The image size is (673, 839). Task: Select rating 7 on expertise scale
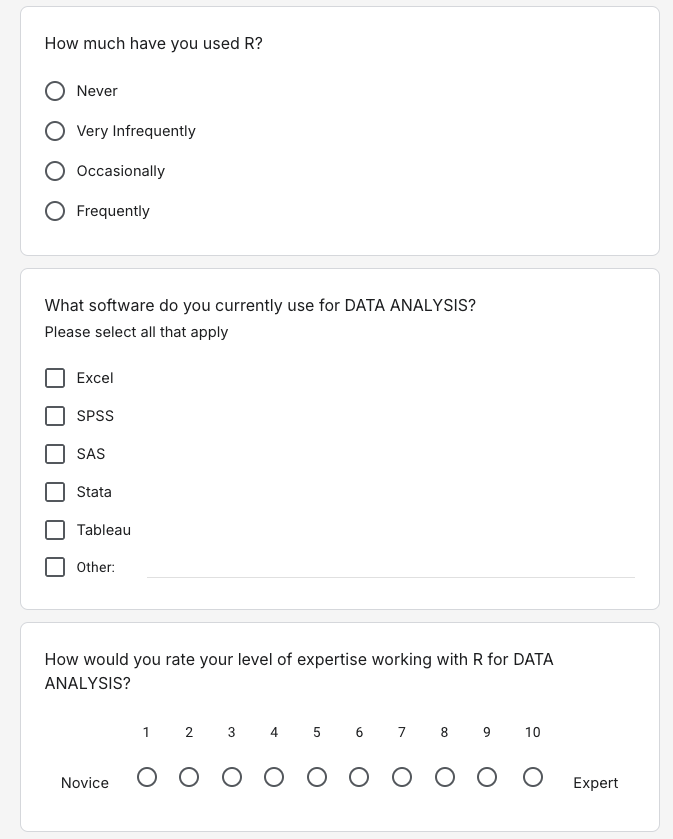(402, 777)
